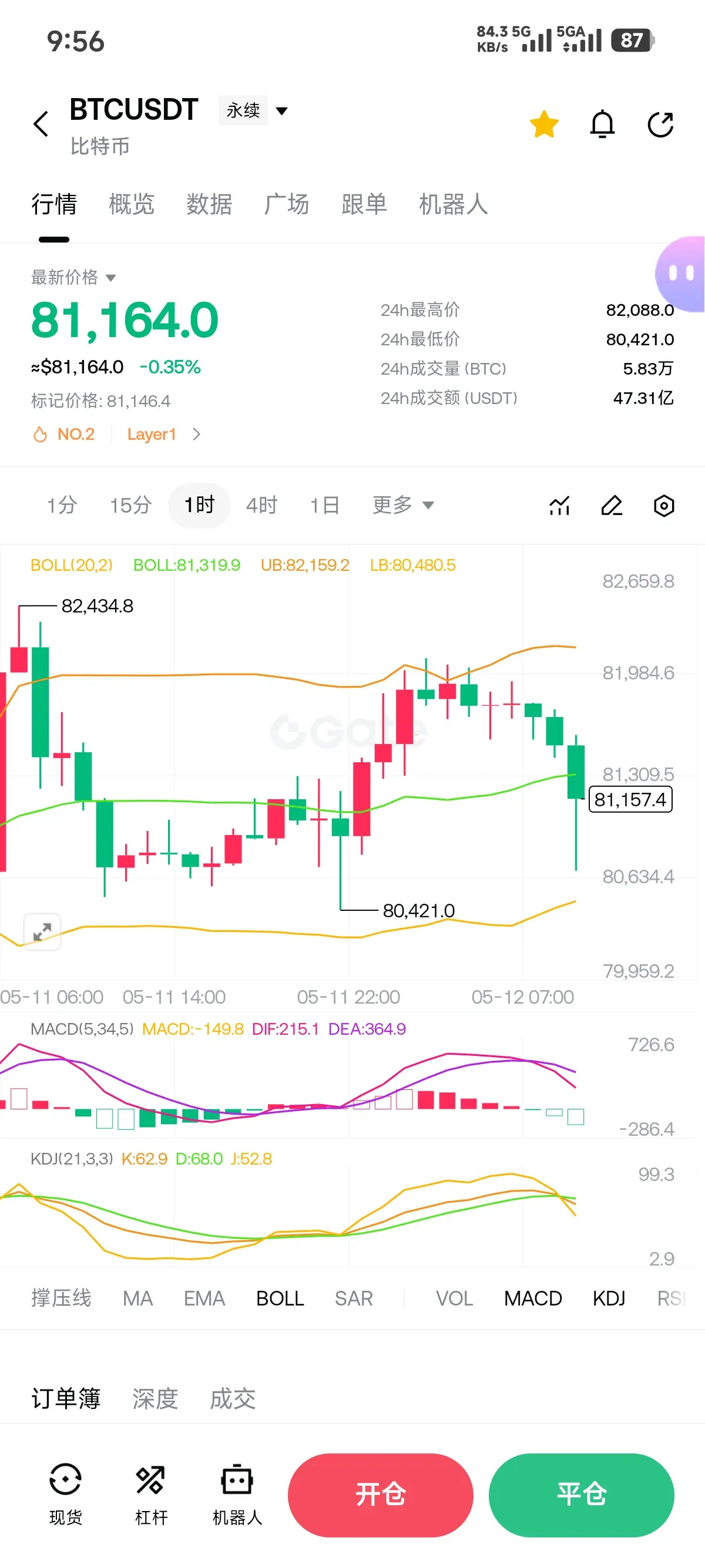Open the 成交 trades tab
Image resolution: width=705 pixels, height=1568 pixels.
point(233,1398)
